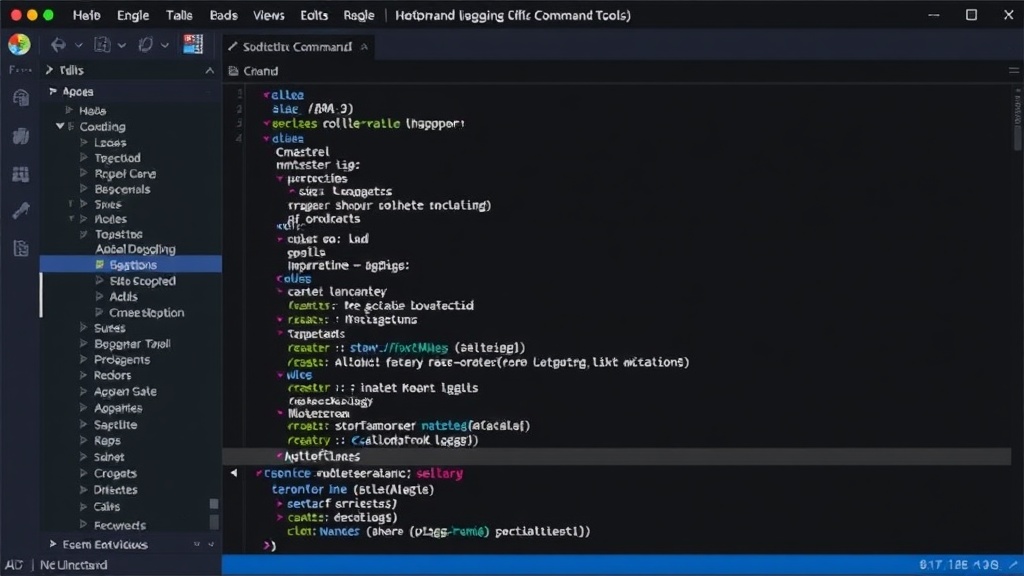
Task: Select the Bgations tree item
Action: [x=131, y=264]
